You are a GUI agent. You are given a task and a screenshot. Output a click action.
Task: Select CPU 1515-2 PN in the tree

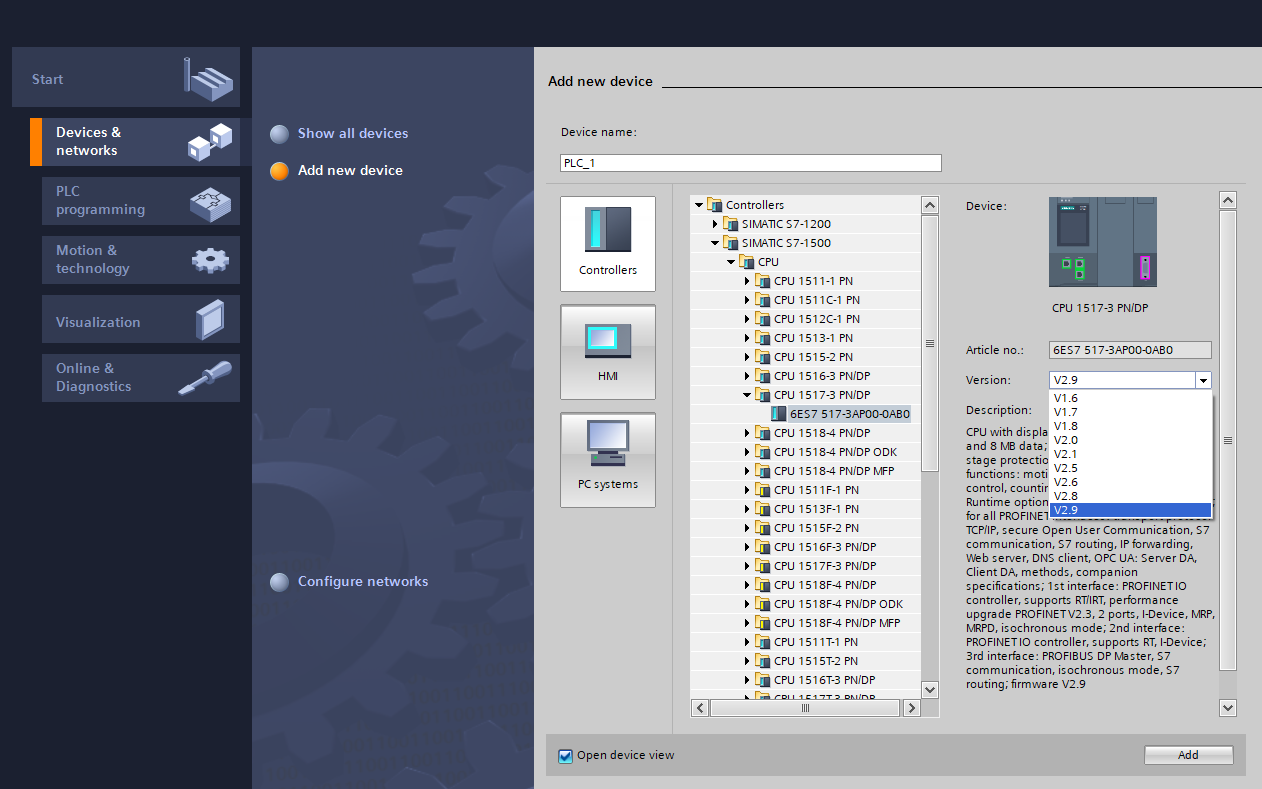(x=813, y=357)
